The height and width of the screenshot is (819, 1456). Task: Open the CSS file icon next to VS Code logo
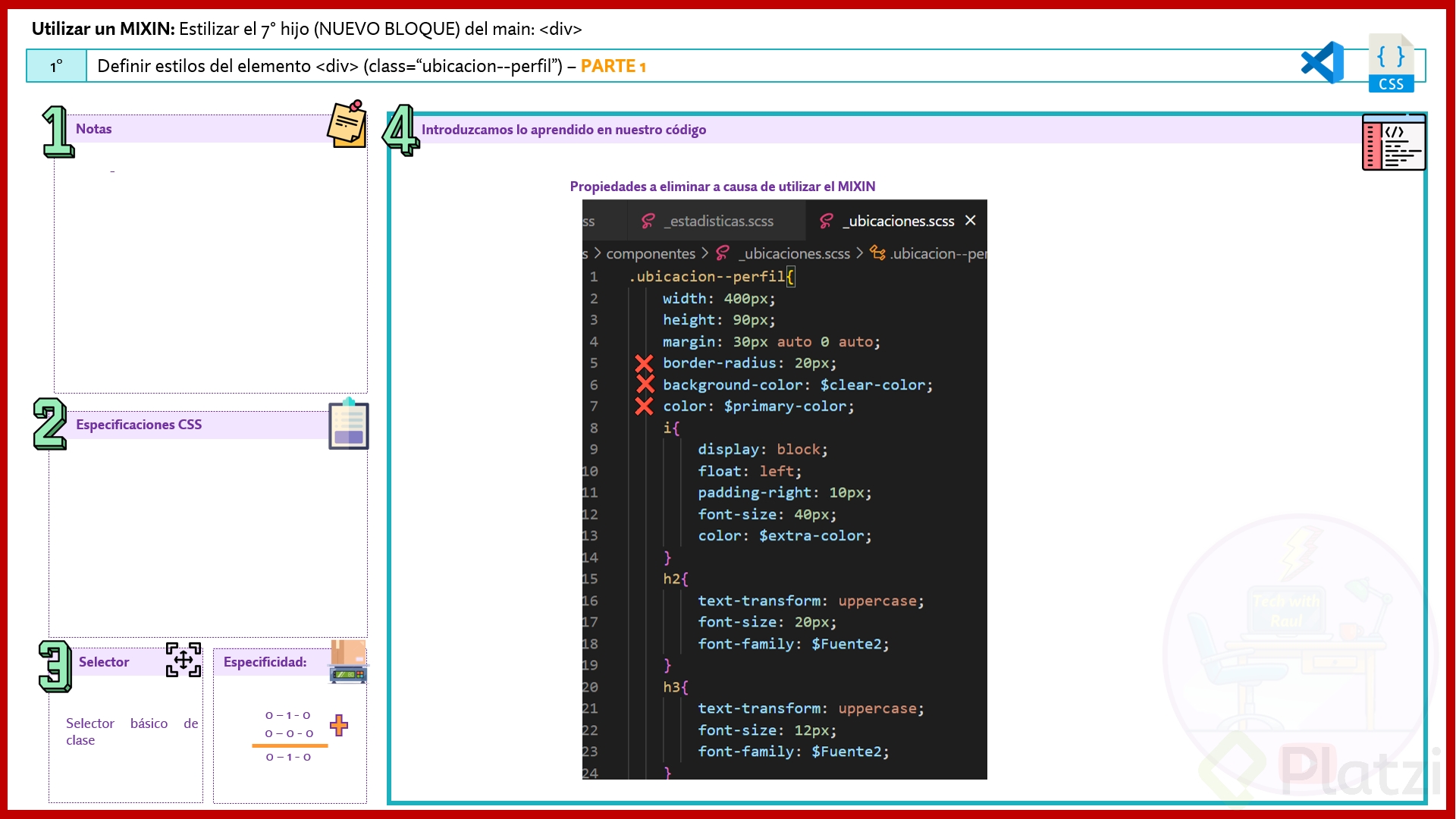coord(1391,61)
